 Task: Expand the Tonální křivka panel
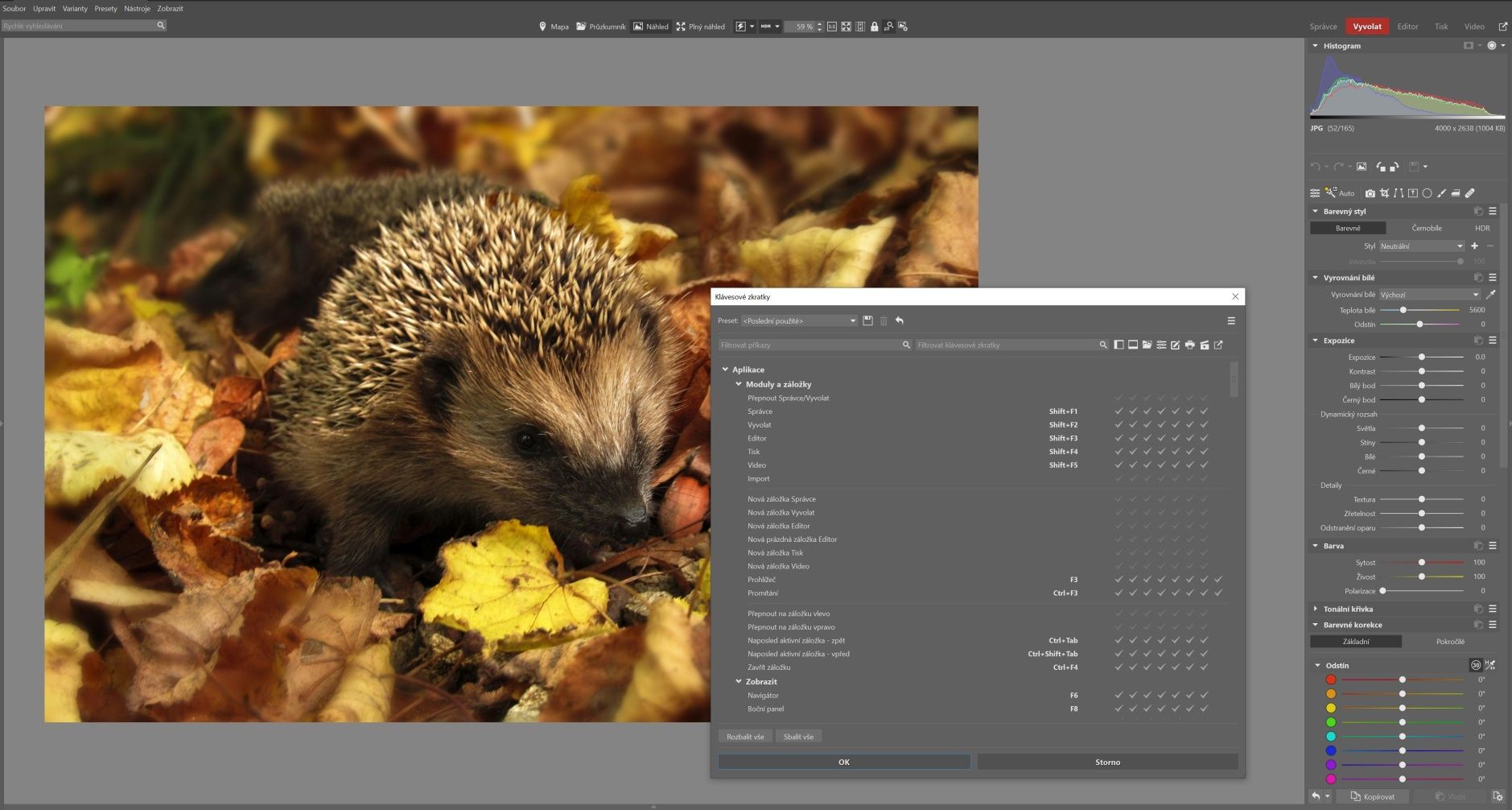1316,609
